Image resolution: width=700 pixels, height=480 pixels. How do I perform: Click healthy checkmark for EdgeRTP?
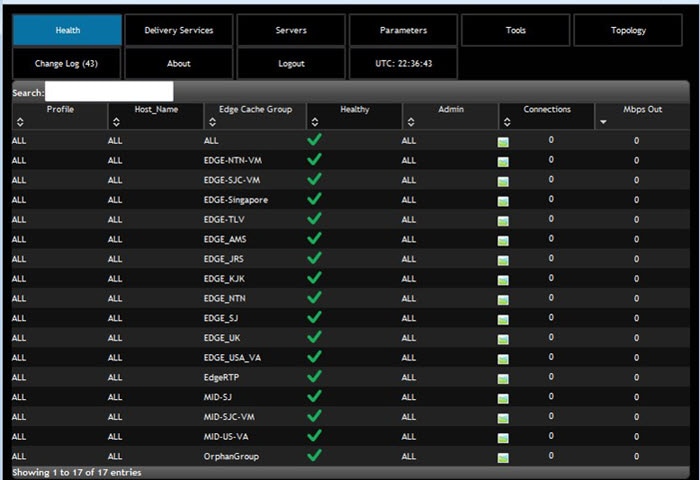pyautogui.click(x=314, y=376)
